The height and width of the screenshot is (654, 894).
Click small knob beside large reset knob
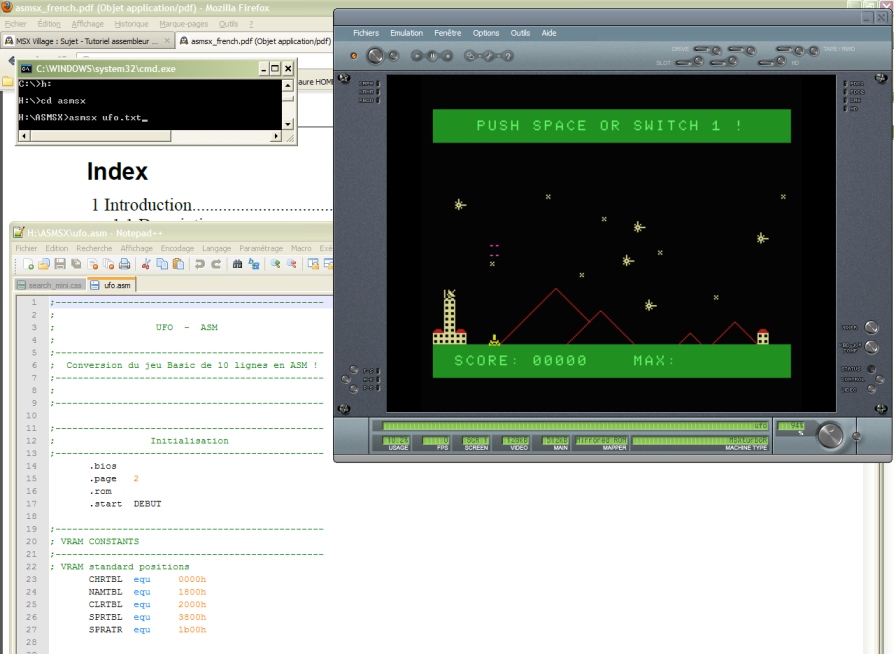point(393,56)
